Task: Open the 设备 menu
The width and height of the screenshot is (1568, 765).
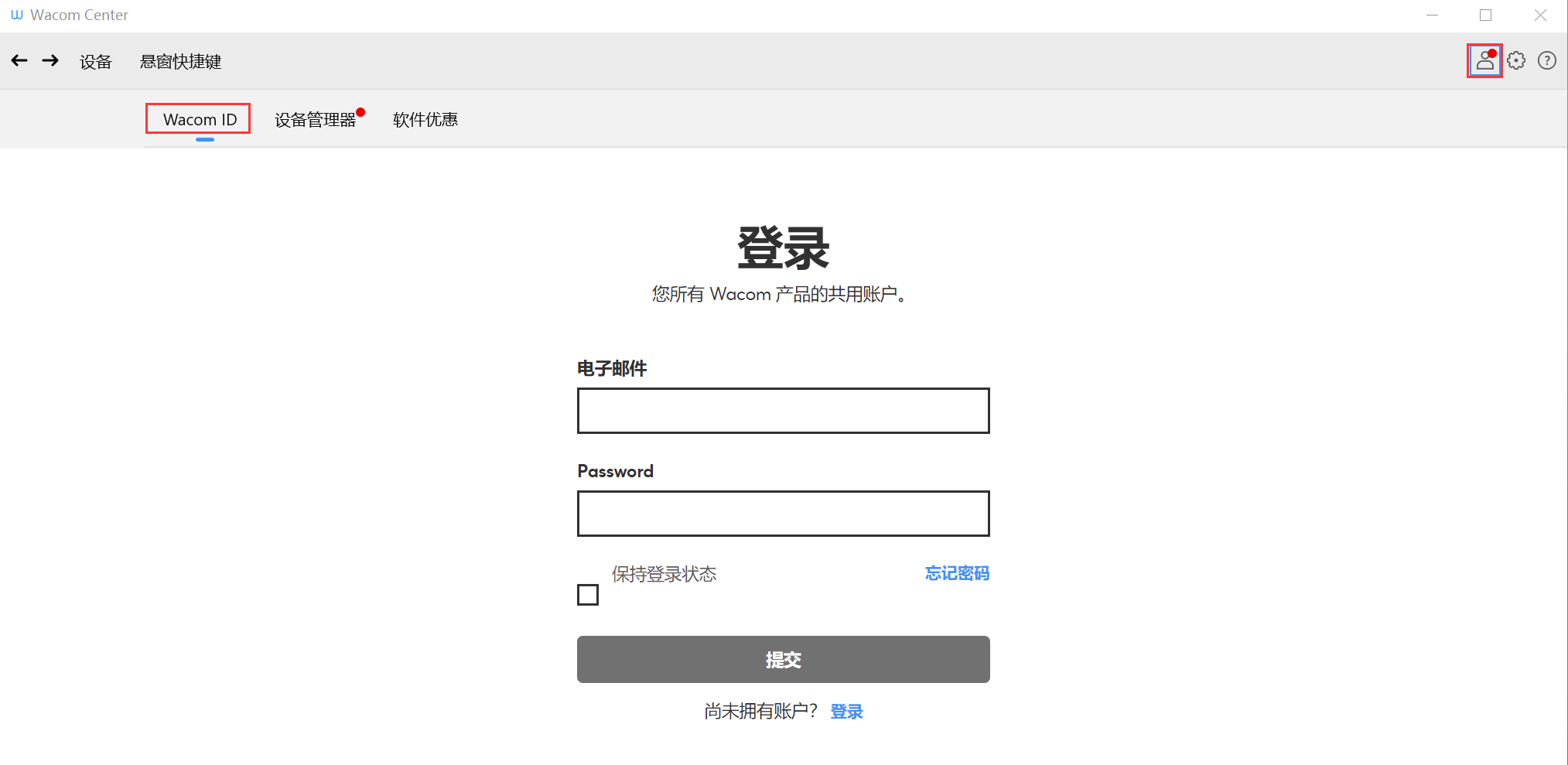Action: (x=96, y=61)
